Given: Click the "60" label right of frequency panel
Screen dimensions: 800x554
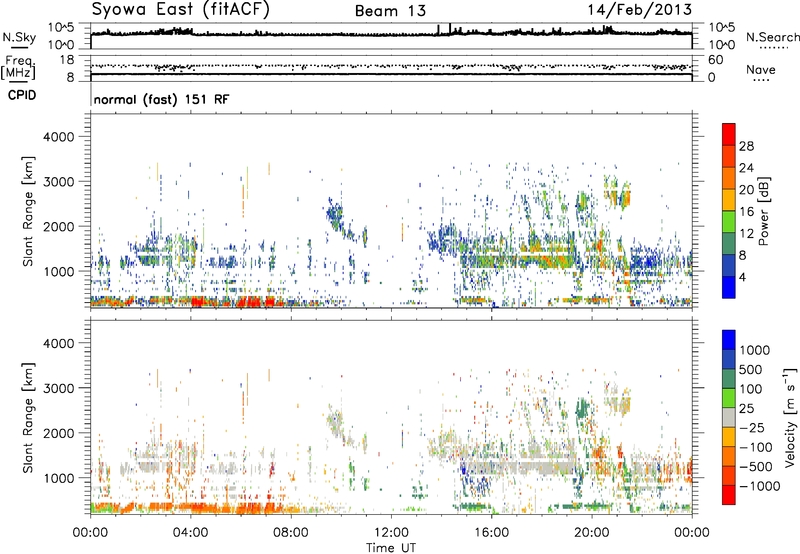Looking at the screenshot, I should tap(715, 60).
